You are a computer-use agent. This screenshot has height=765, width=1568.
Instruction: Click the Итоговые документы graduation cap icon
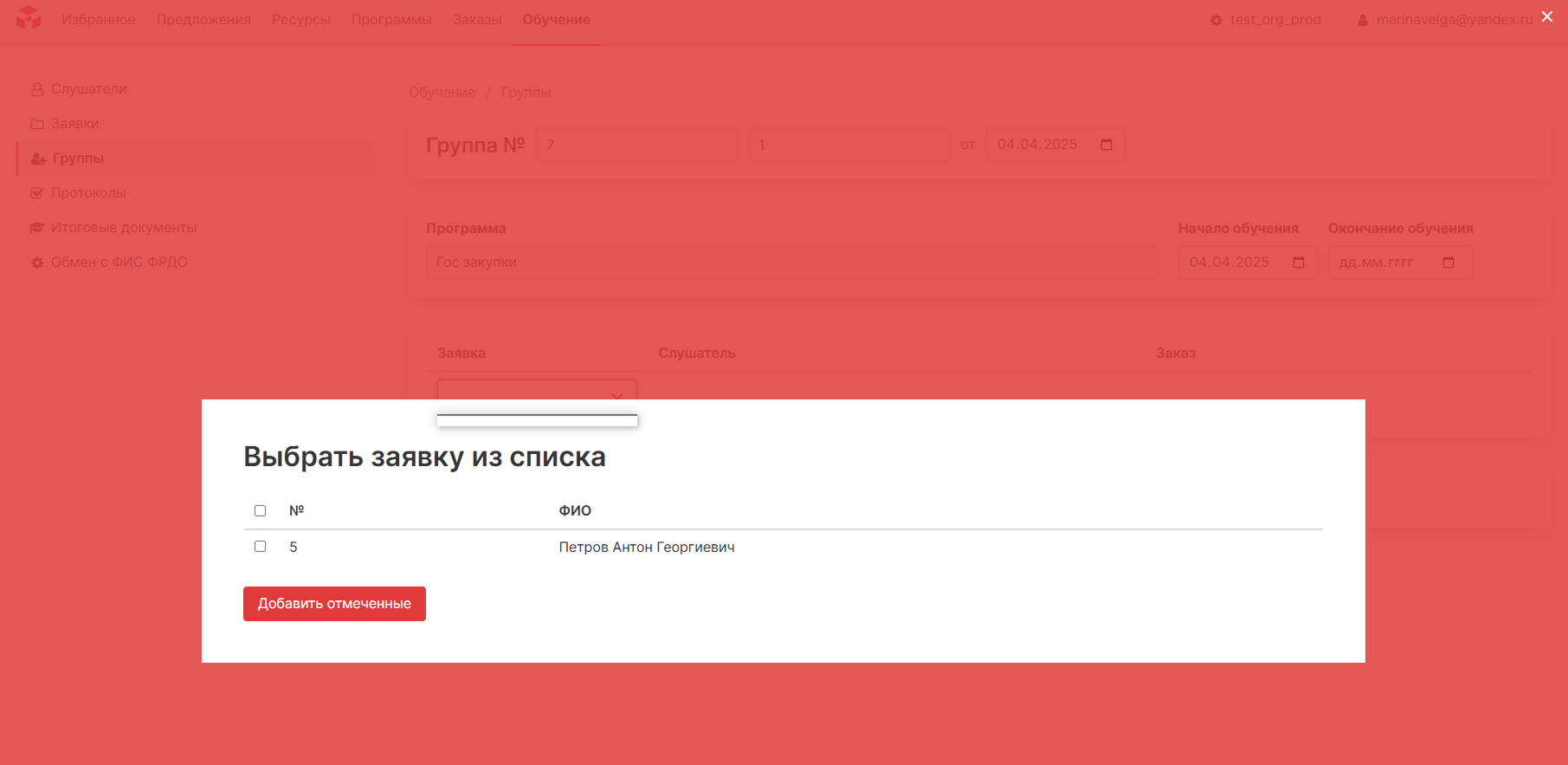pyautogui.click(x=37, y=228)
